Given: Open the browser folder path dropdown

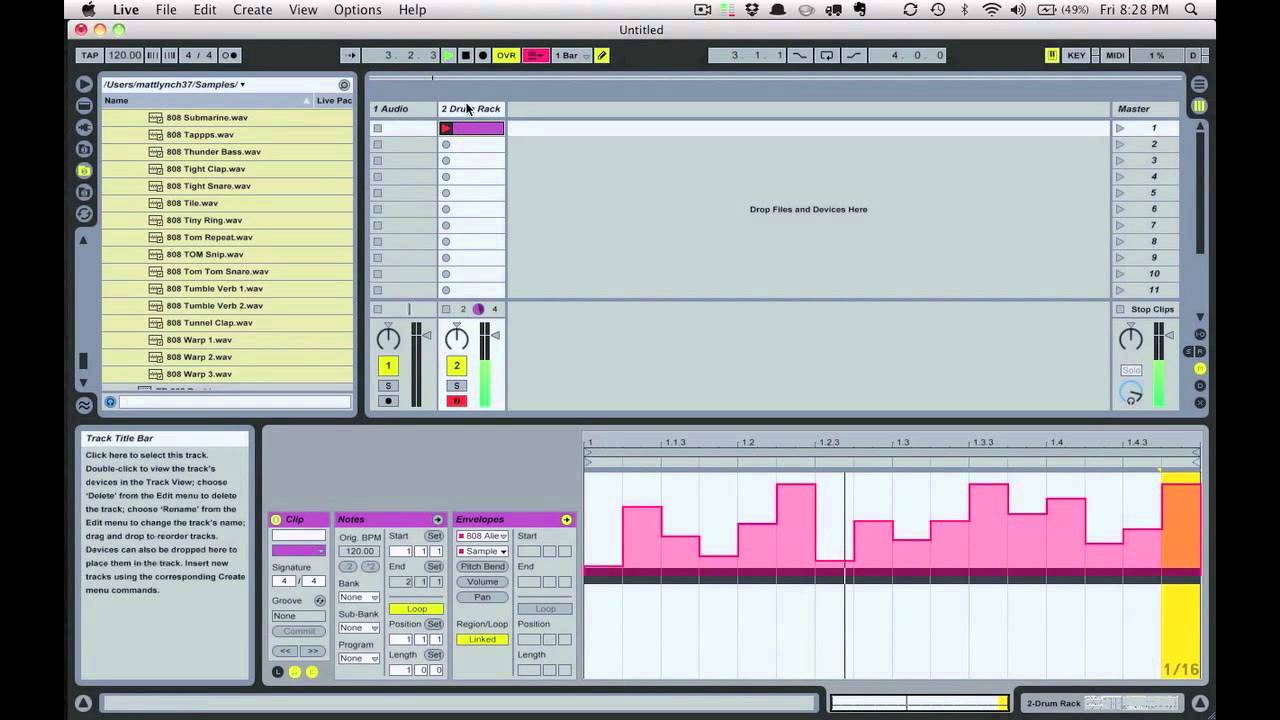Looking at the screenshot, I should pos(174,84).
